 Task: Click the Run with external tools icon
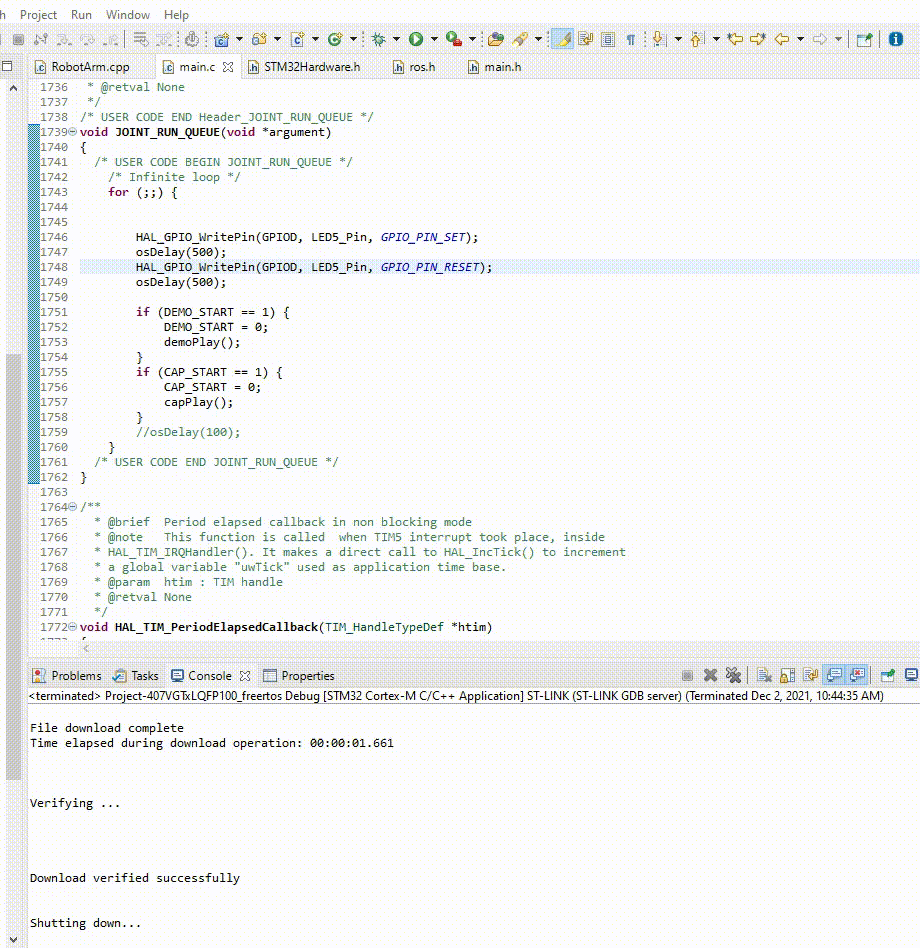(x=454, y=40)
